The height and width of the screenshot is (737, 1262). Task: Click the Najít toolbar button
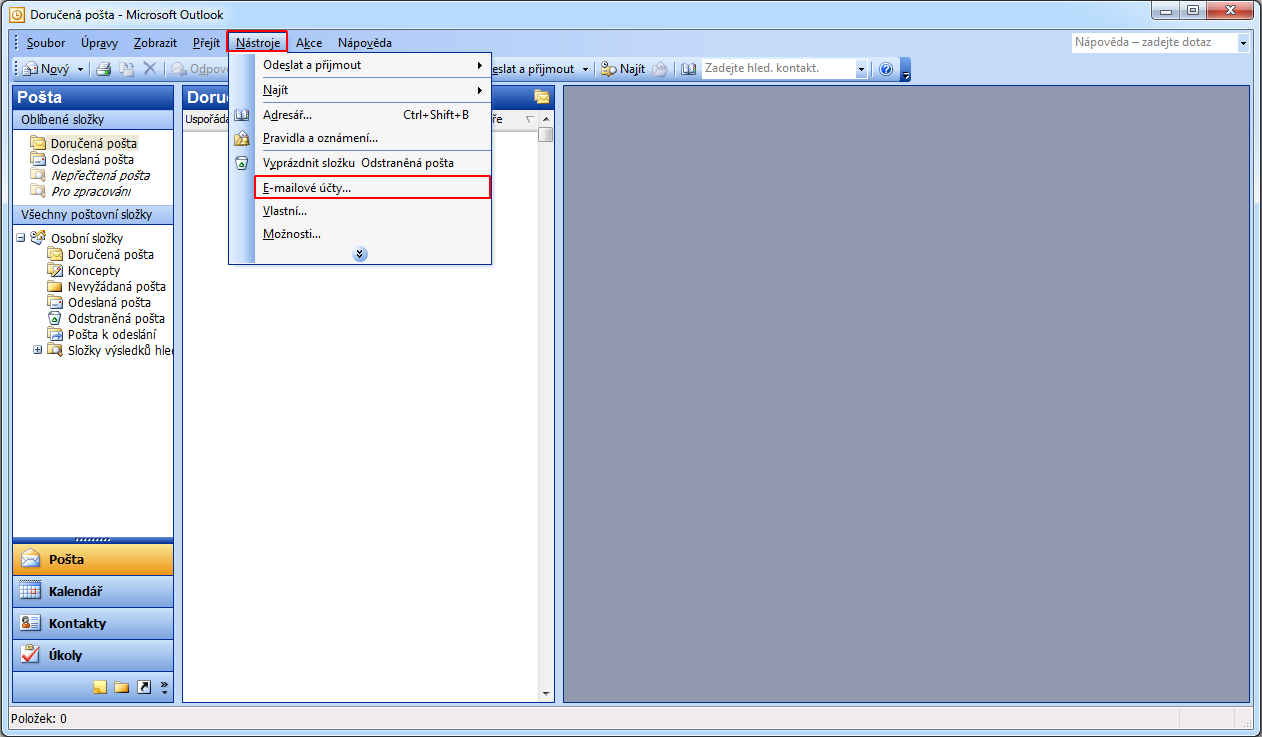click(623, 69)
